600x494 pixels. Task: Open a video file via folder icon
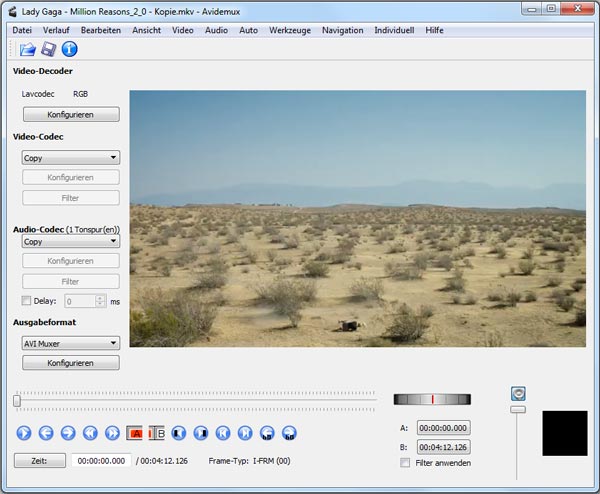pos(27,49)
